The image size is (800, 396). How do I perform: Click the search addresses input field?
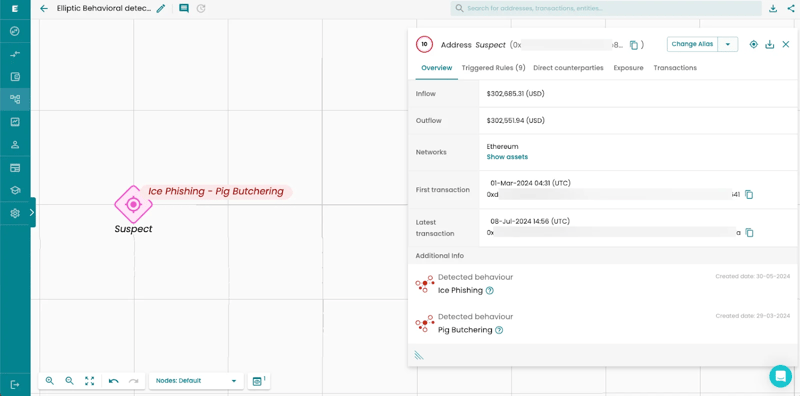[606, 9]
